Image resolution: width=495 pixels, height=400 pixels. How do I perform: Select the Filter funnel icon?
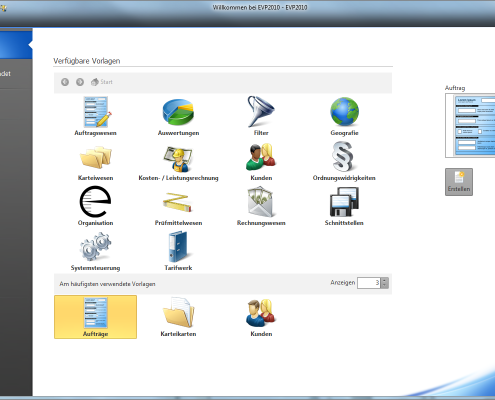pyautogui.click(x=261, y=116)
